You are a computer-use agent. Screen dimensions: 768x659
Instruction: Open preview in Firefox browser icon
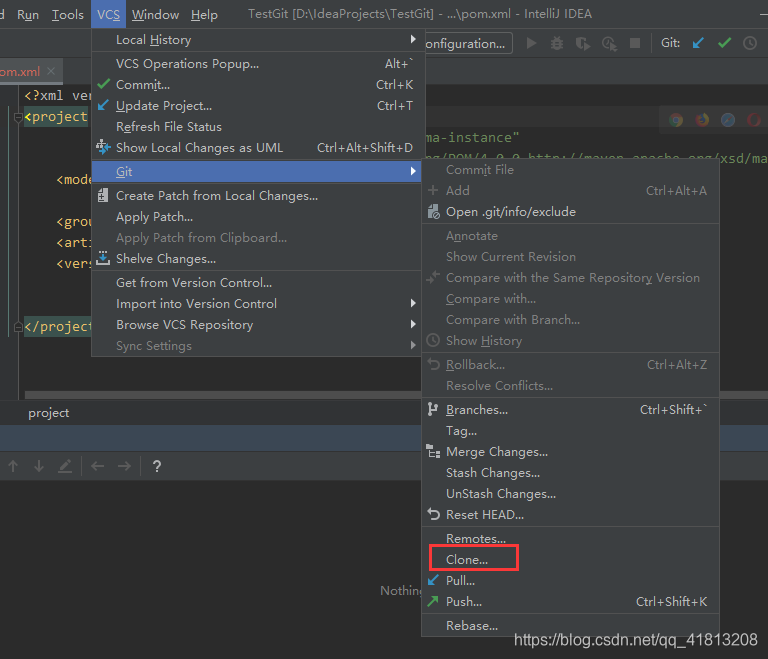point(702,120)
